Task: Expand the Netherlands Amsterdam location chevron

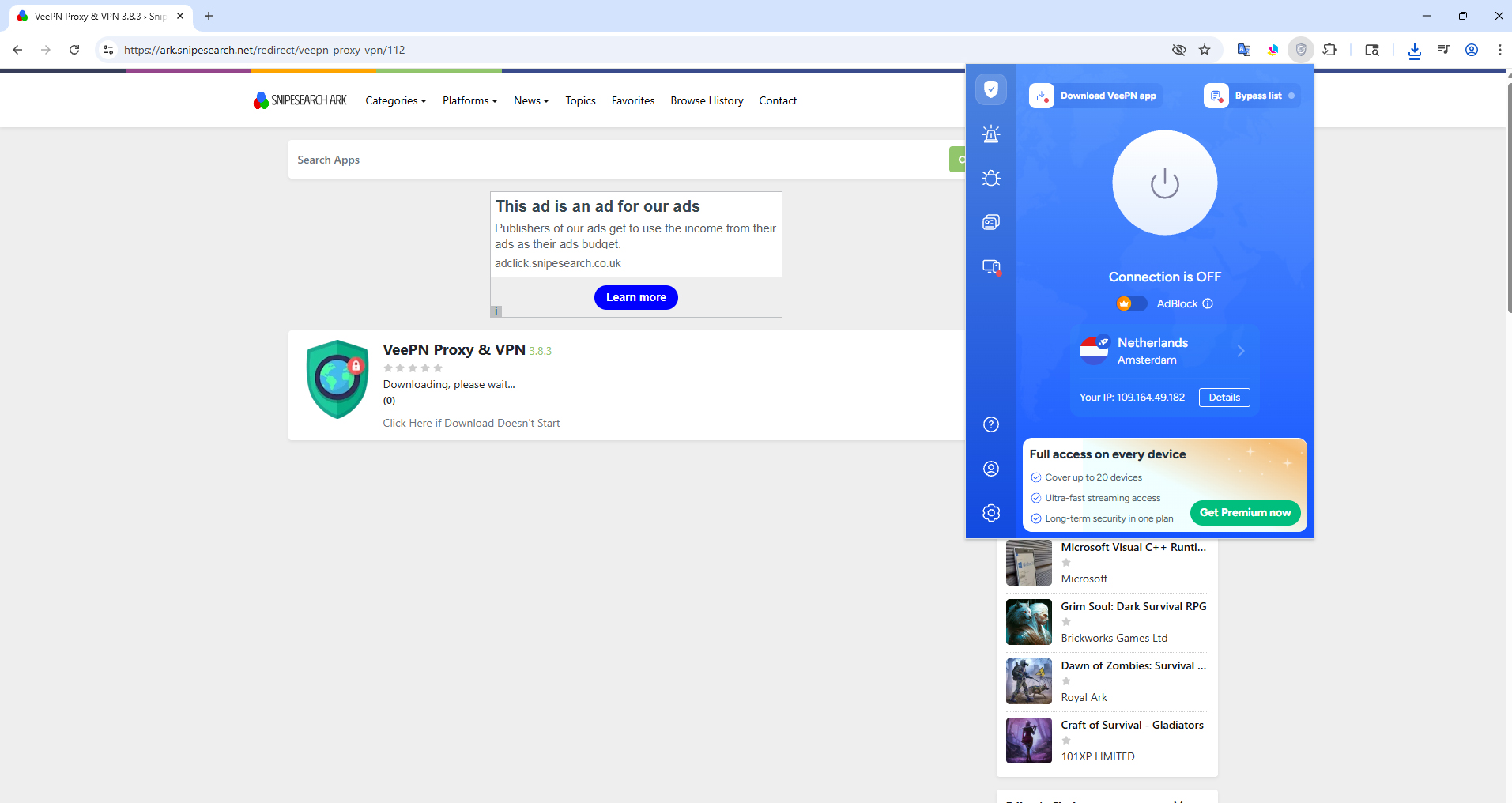Action: pos(1241,351)
